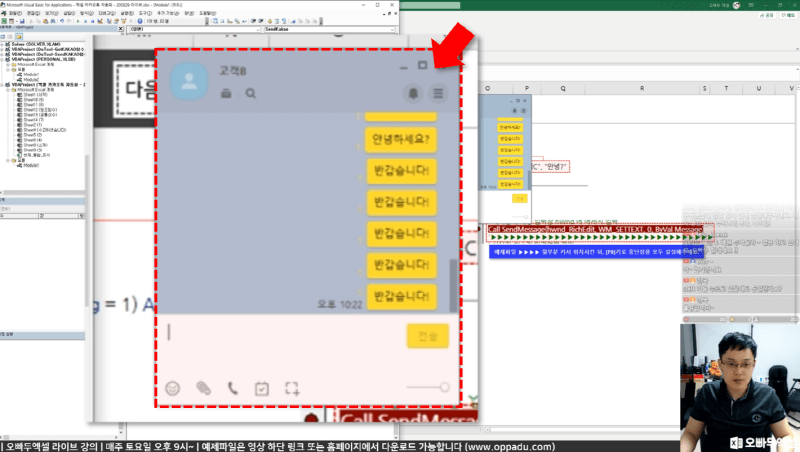Screen dimensions: 800x452
Task: Open the 삽입(I) menu in VBA editor
Action: tap(69, 13)
